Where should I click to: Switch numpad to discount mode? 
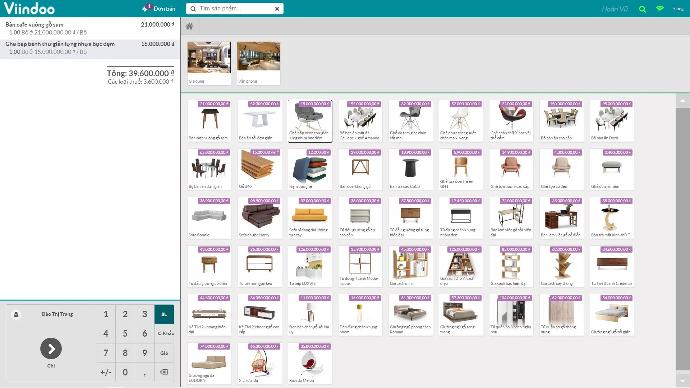coord(165,333)
